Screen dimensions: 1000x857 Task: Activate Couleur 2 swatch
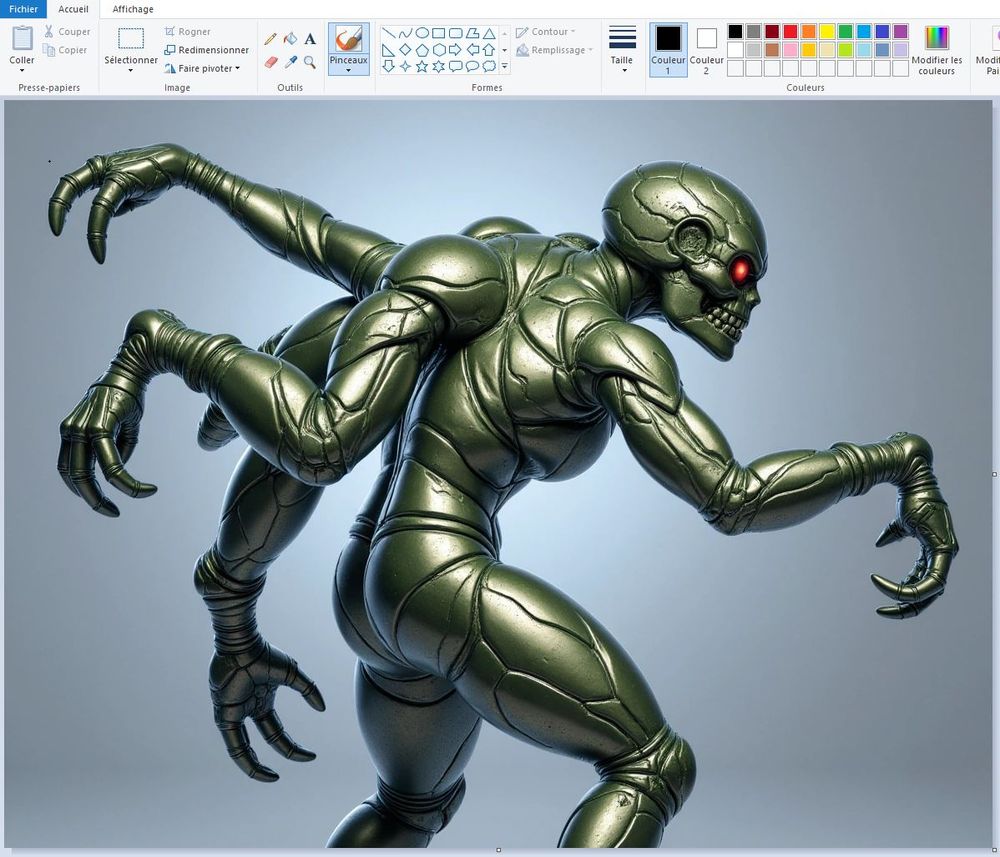click(x=707, y=50)
